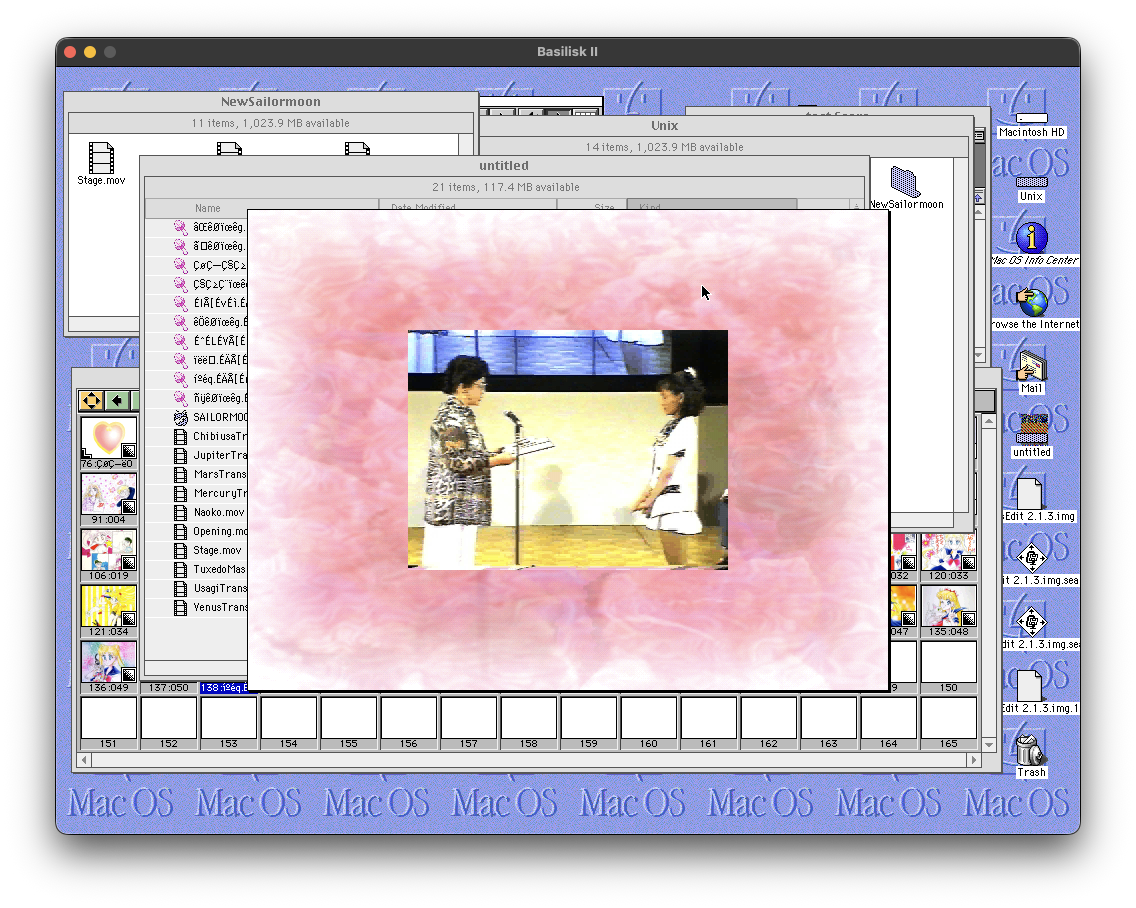Image resolution: width=1136 pixels, height=908 pixels.
Task: Click the back arrow button in thumbnail browser
Action: [118, 401]
